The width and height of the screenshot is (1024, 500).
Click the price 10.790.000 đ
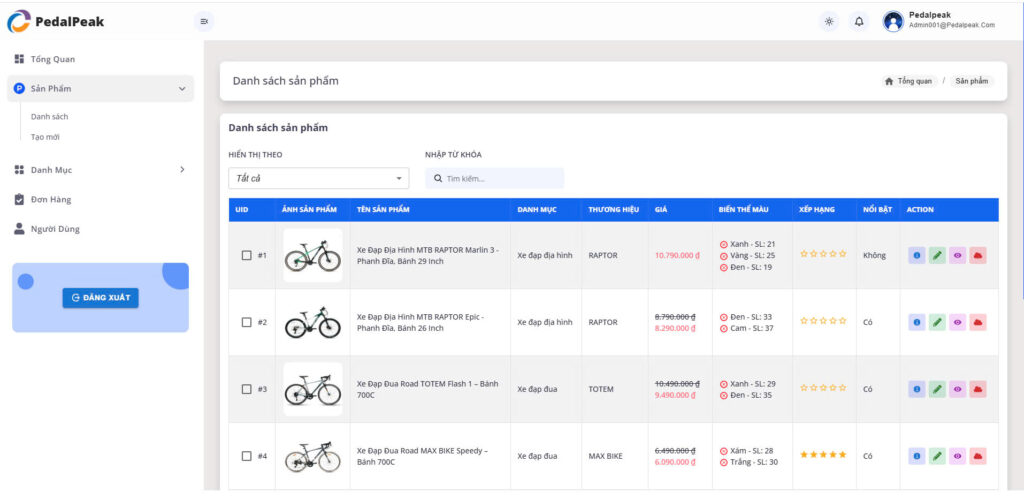pos(677,255)
